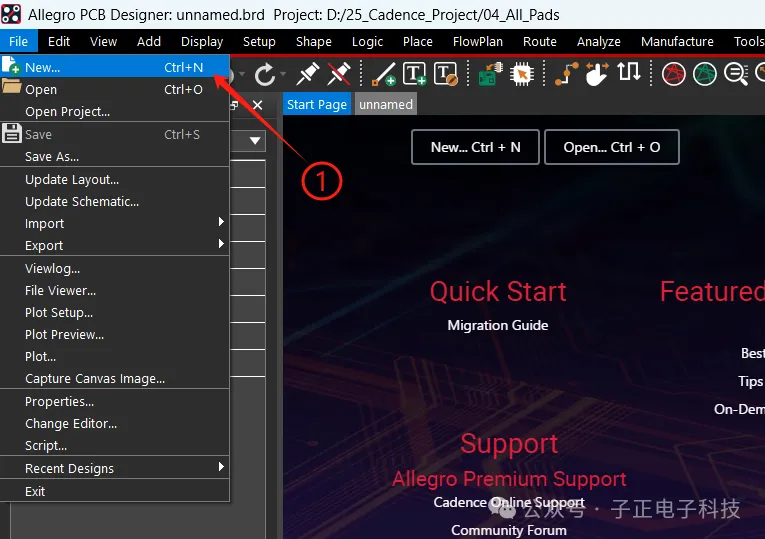Expand the Import submenu arrow

221,222
